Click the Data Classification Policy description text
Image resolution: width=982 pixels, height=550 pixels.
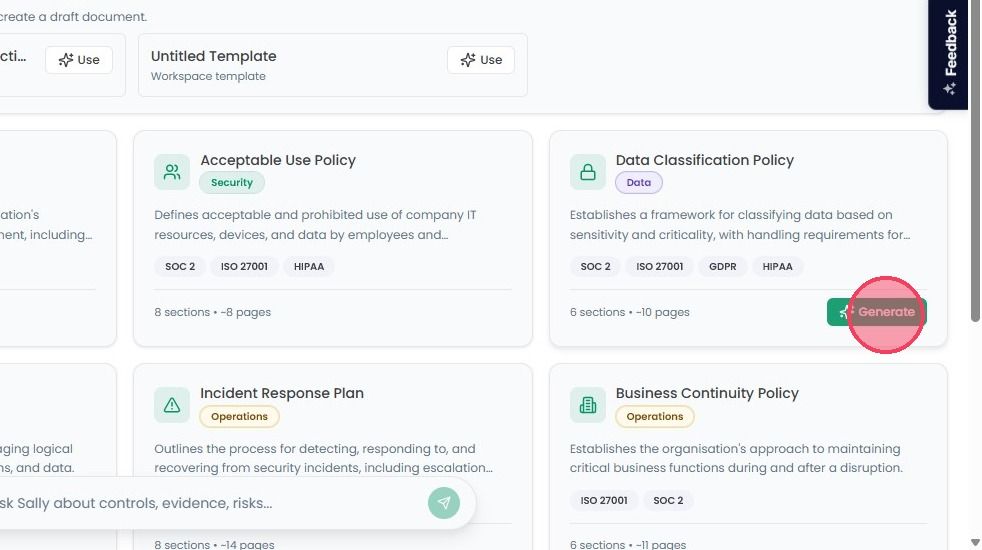pos(740,225)
